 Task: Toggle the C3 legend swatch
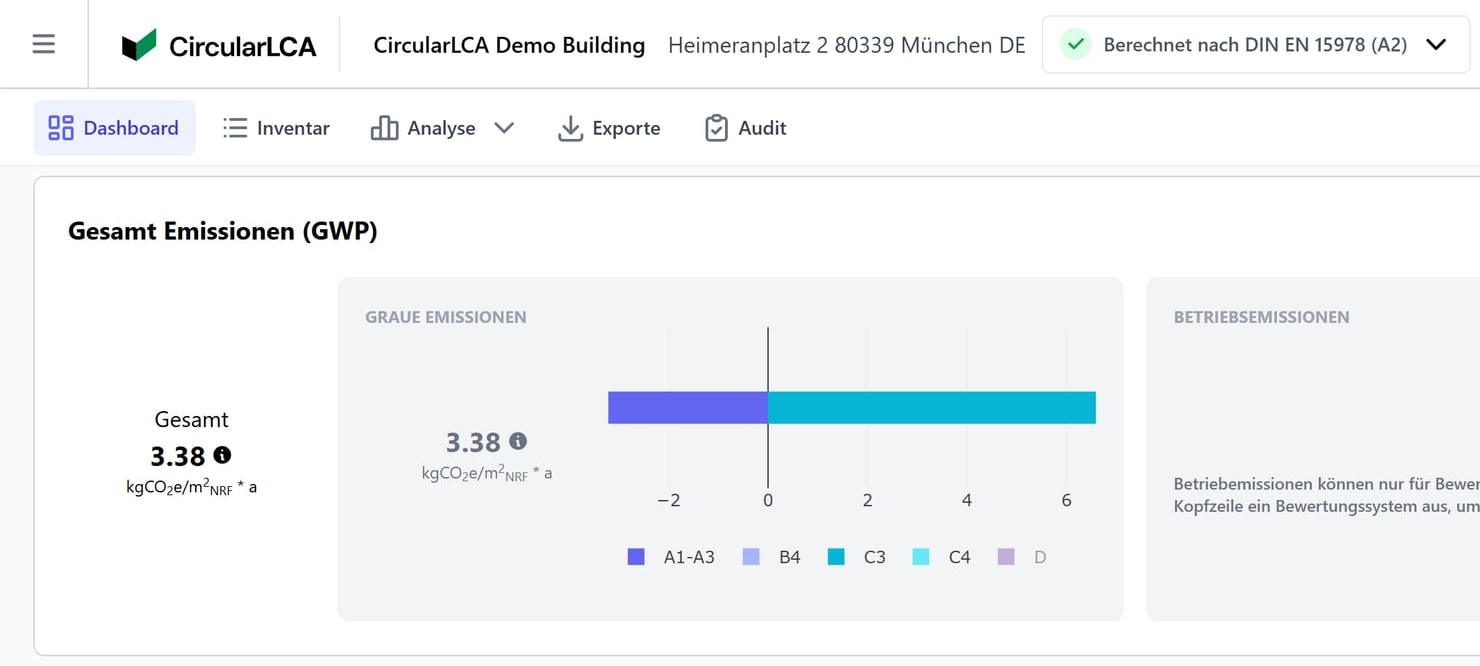click(836, 557)
